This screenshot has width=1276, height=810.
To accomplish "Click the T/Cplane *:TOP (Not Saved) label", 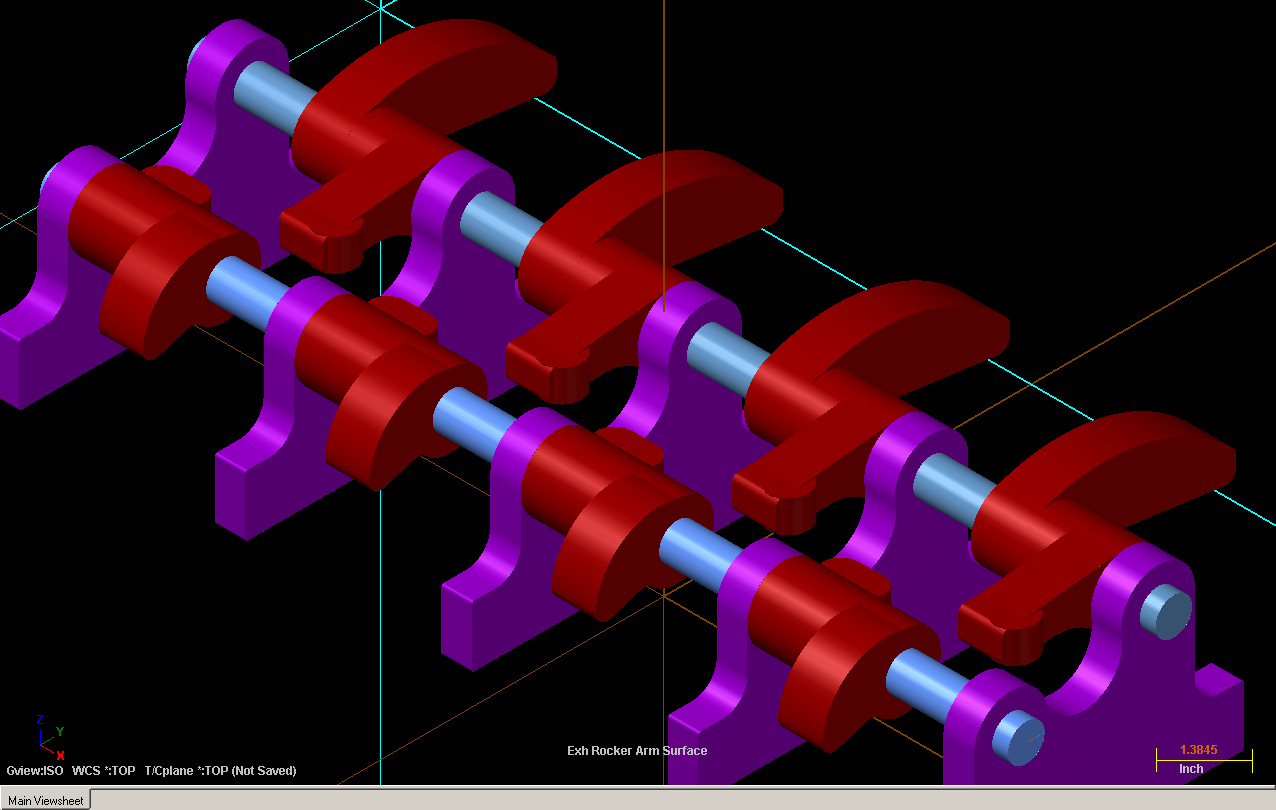I will click(x=220, y=771).
